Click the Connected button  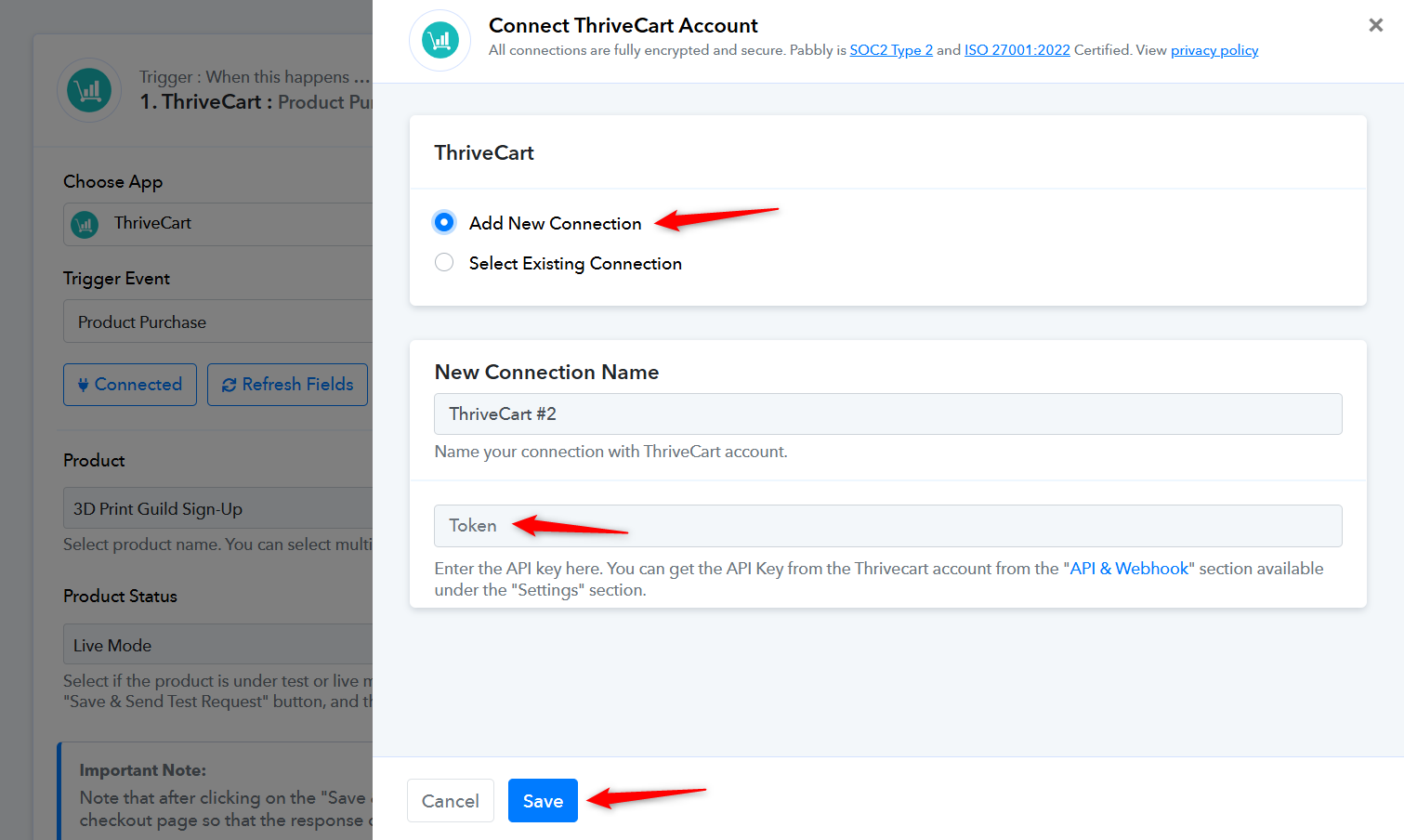(130, 385)
